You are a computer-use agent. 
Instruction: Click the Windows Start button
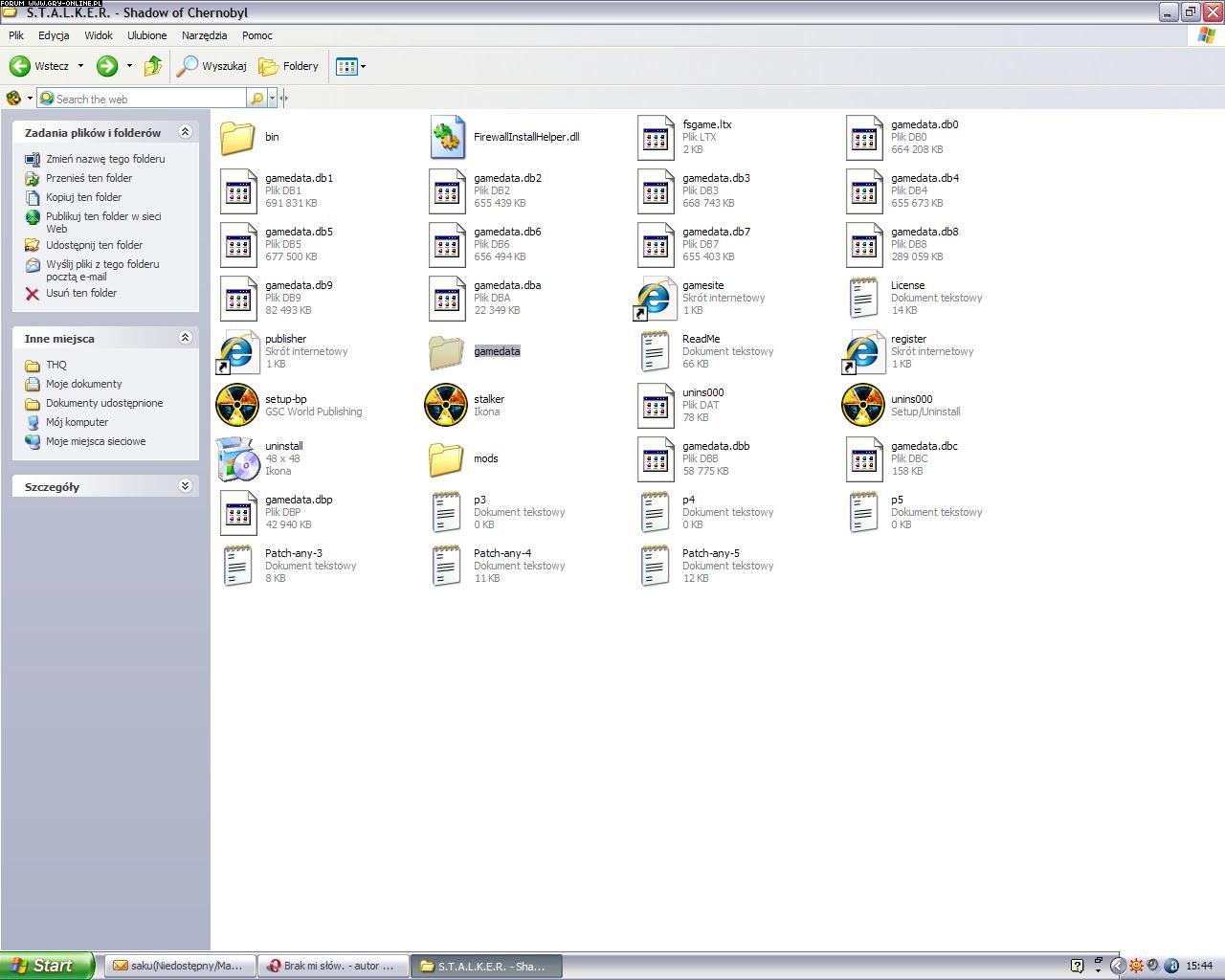(47, 966)
